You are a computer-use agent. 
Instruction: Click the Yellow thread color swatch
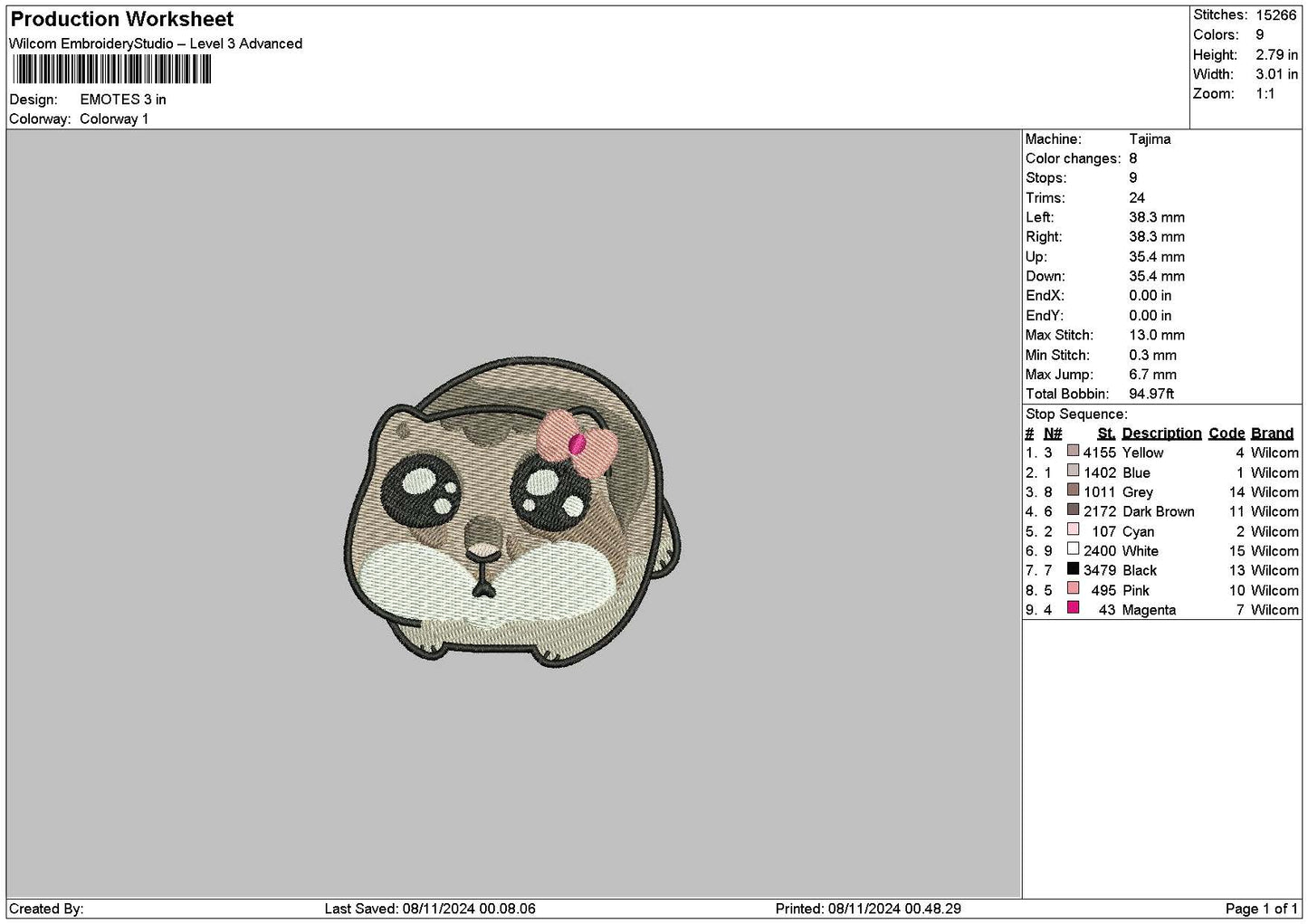click(1073, 452)
